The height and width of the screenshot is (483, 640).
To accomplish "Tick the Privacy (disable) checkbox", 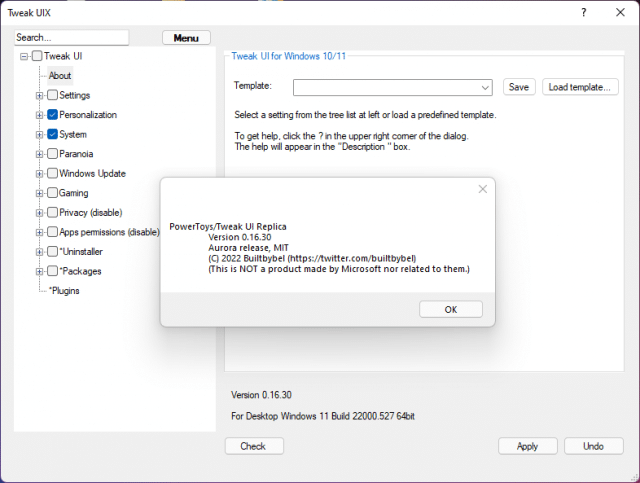I will 52,212.
